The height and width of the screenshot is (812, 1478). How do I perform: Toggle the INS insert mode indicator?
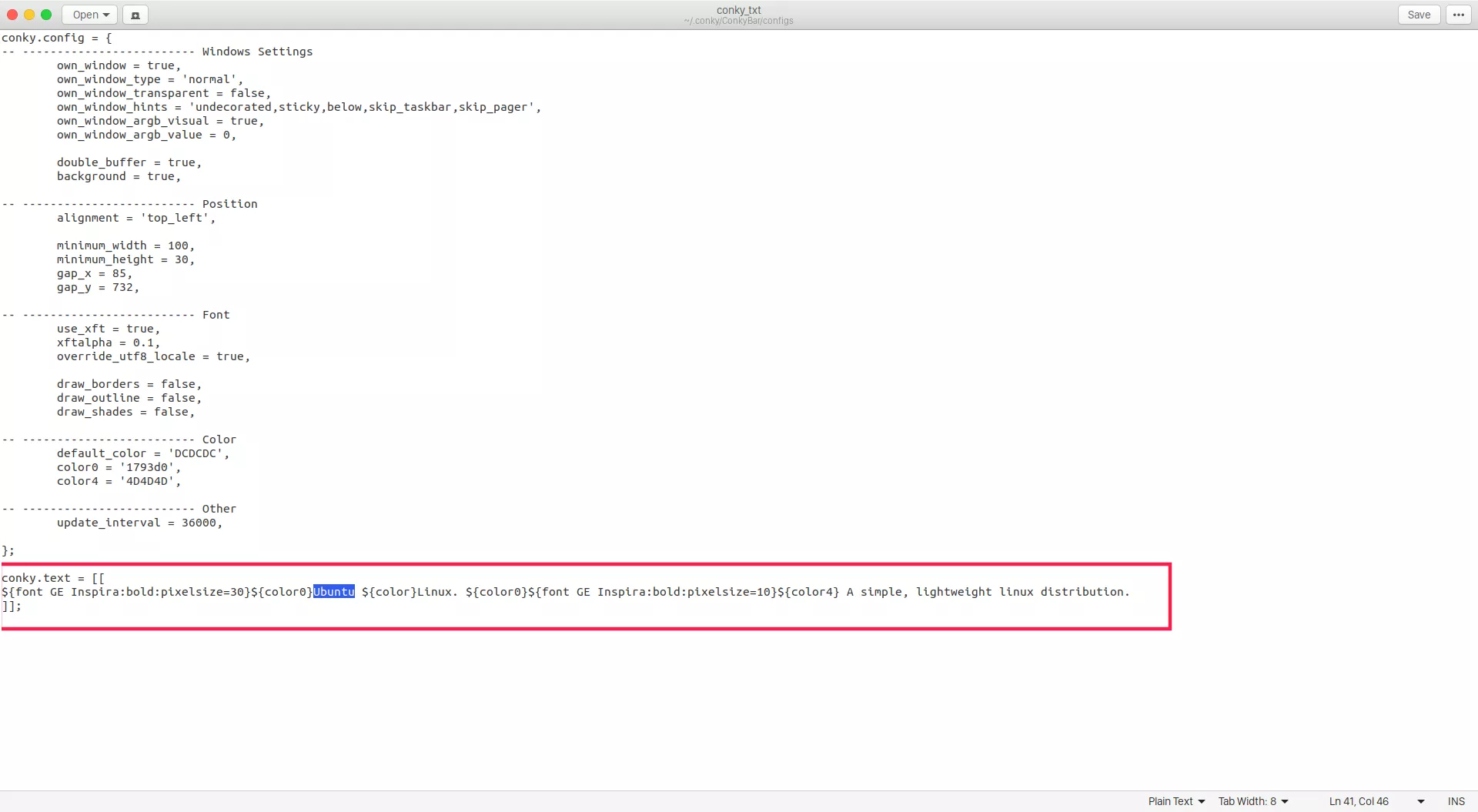click(x=1456, y=801)
